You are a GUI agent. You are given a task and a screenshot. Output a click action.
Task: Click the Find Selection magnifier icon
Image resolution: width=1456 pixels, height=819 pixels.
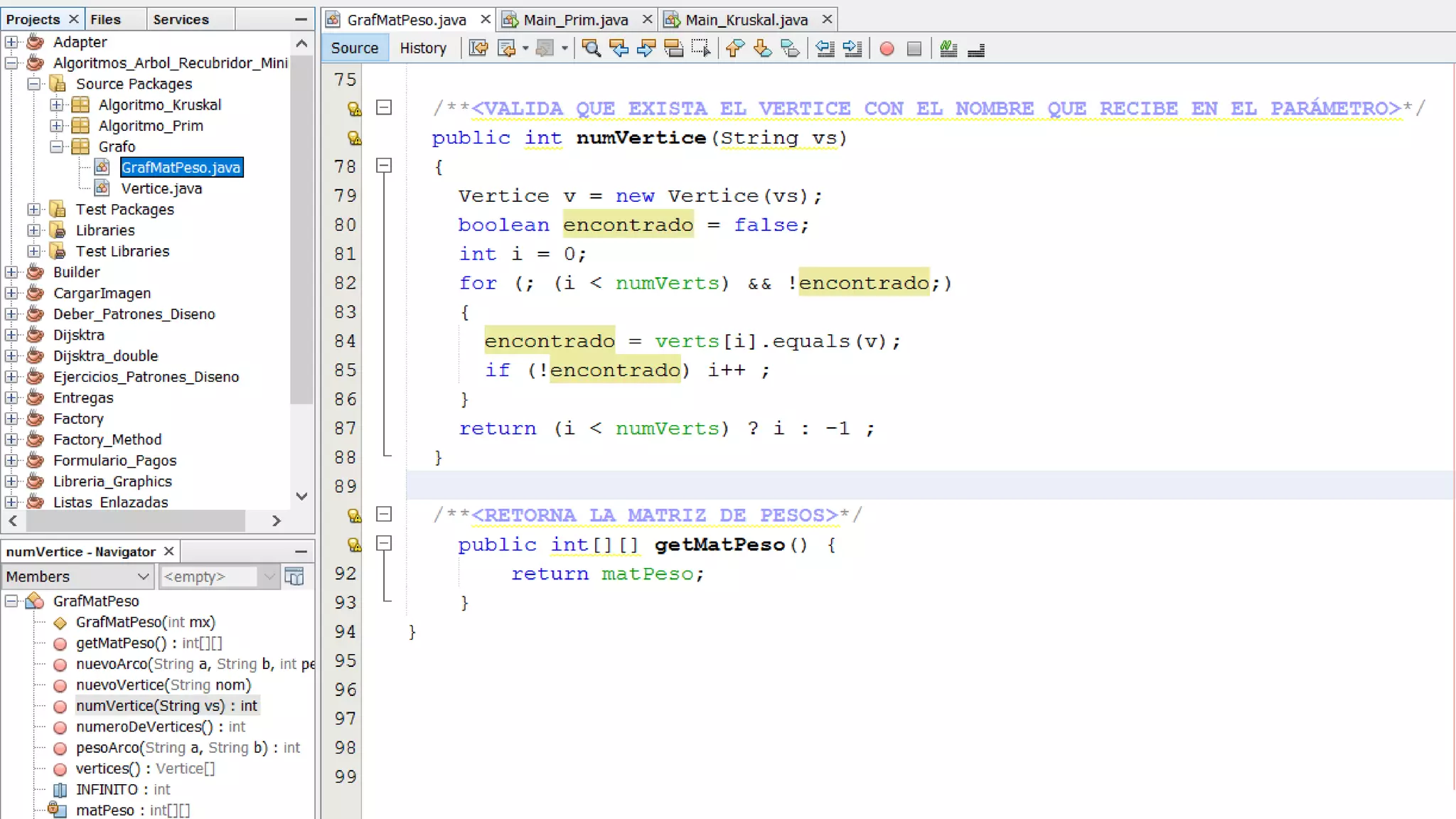[x=591, y=48]
